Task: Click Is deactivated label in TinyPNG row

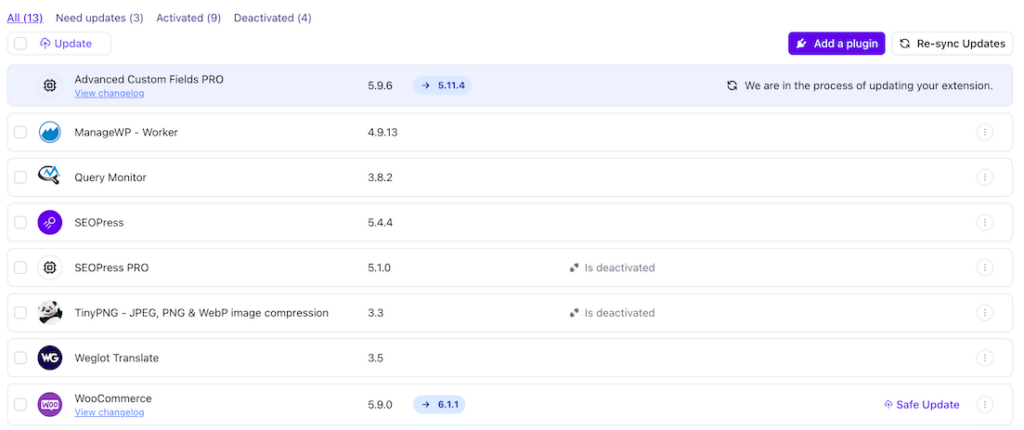Action: [x=620, y=312]
